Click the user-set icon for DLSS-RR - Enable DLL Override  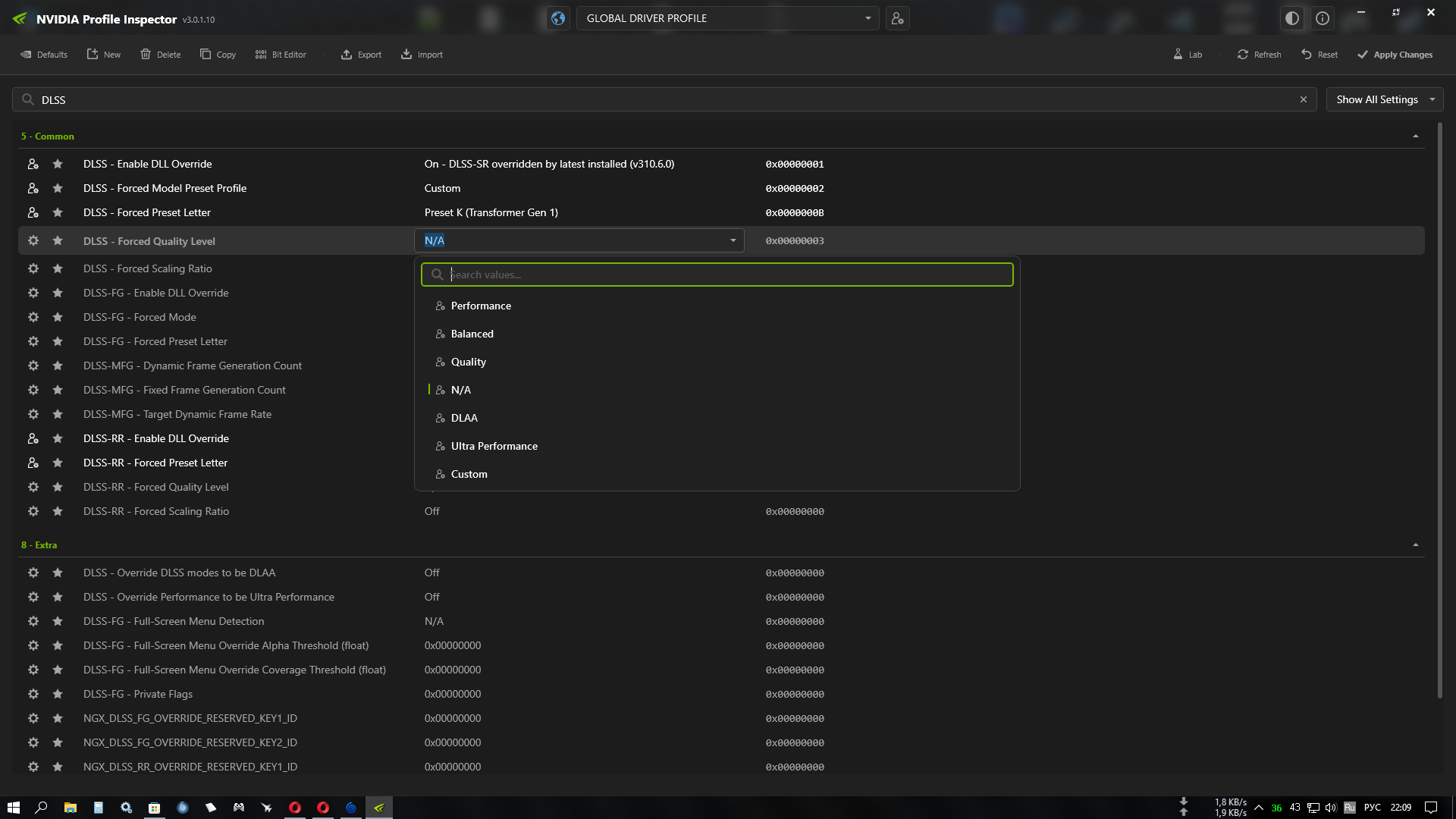33,438
